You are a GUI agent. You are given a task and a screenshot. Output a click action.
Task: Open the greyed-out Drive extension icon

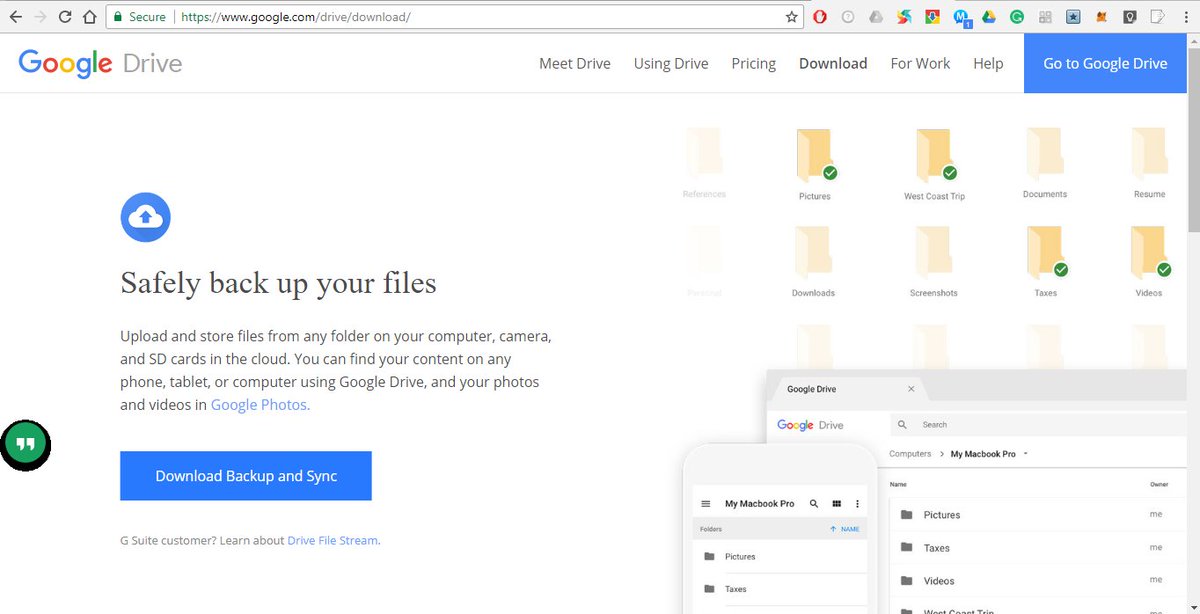(x=876, y=17)
